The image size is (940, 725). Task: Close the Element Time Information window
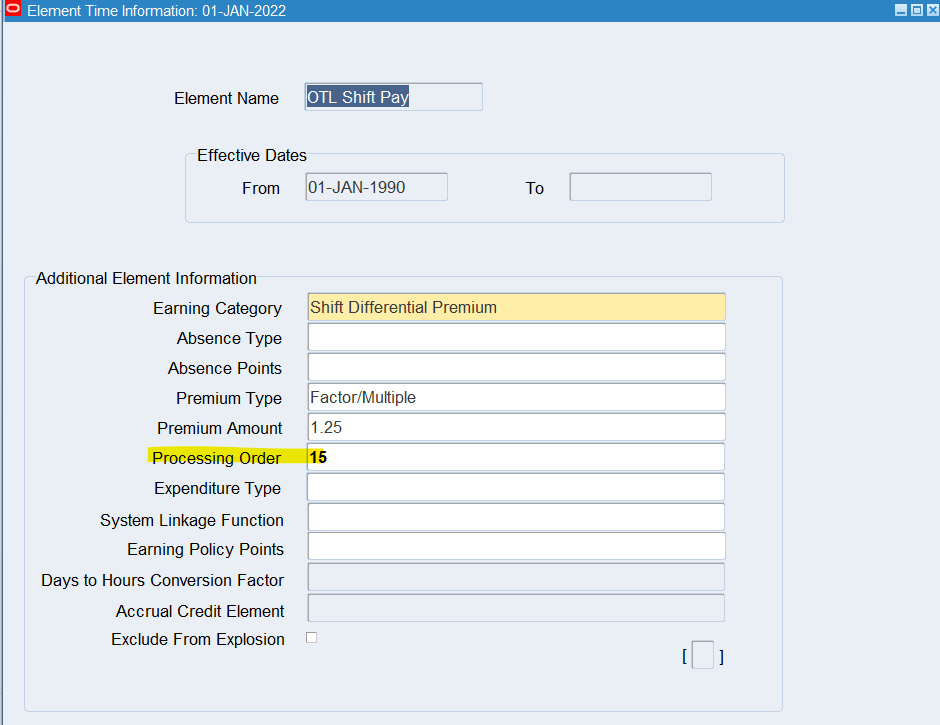(x=931, y=10)
